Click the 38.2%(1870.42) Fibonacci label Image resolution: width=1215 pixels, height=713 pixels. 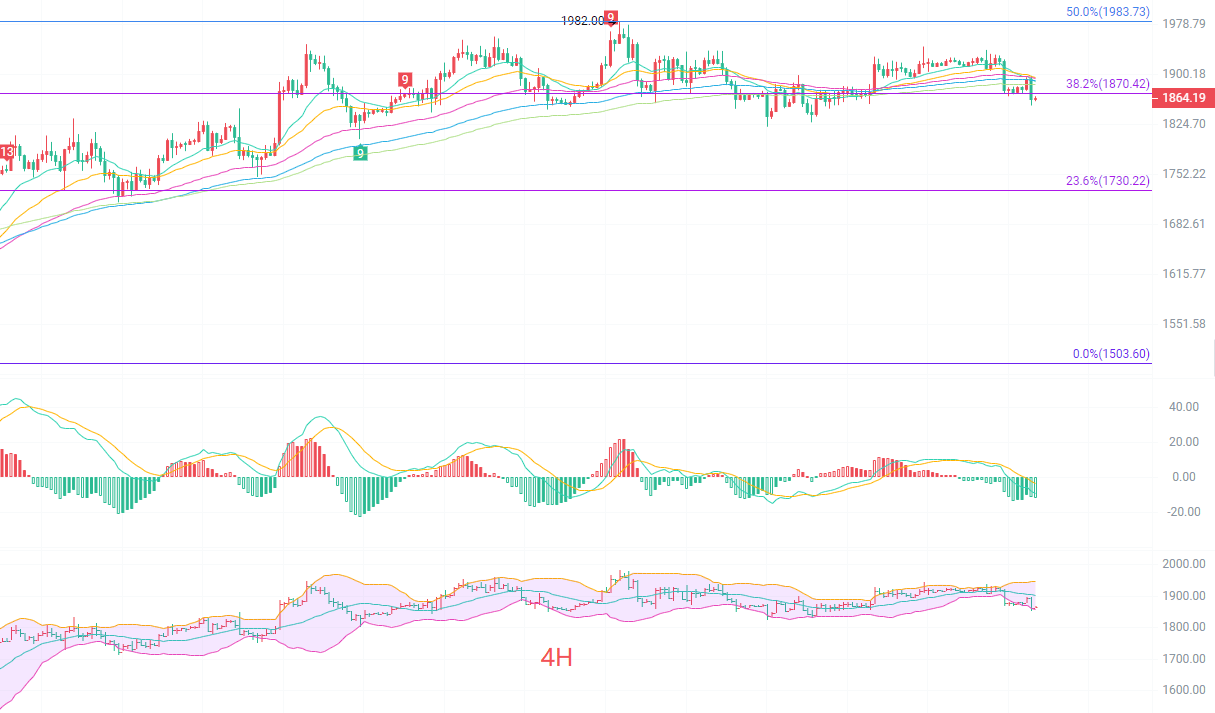(1108, 84)
